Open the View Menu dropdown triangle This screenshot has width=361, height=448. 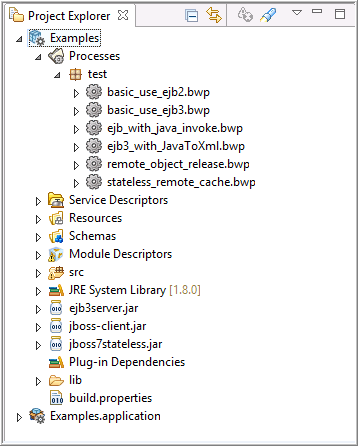(x=297, y=12)
